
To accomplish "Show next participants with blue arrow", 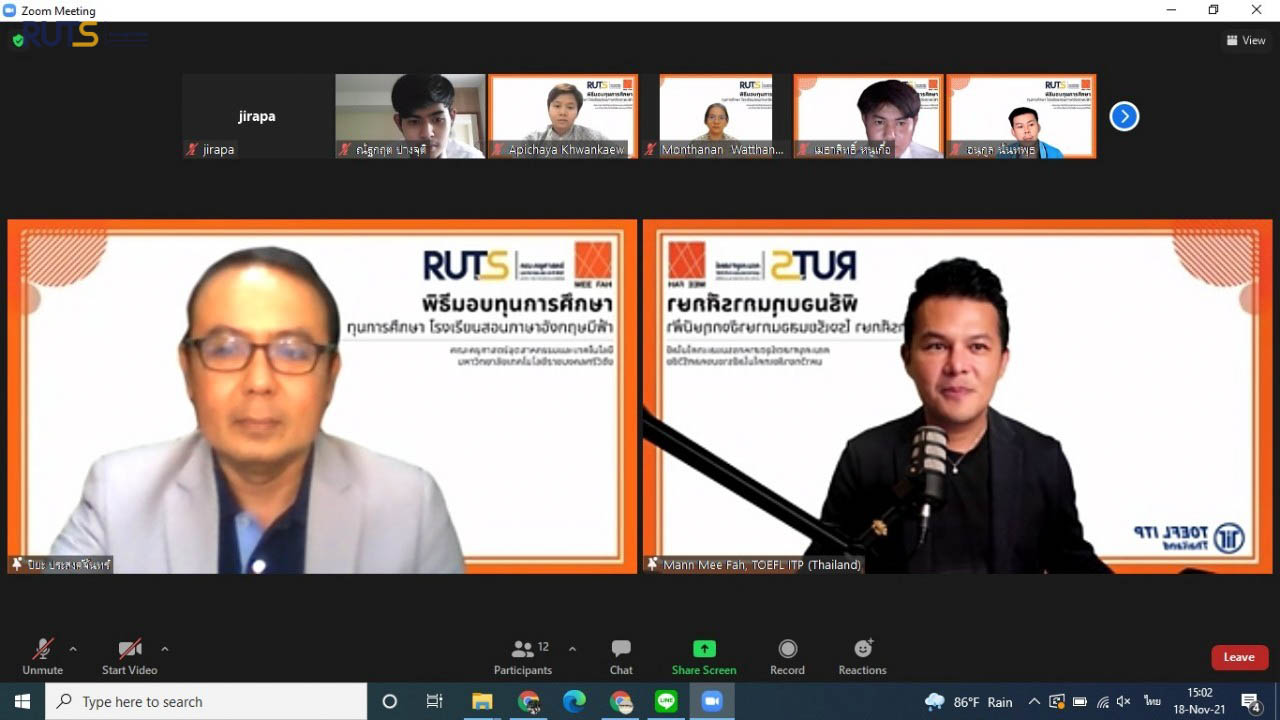I will (x=1124, y=116).
